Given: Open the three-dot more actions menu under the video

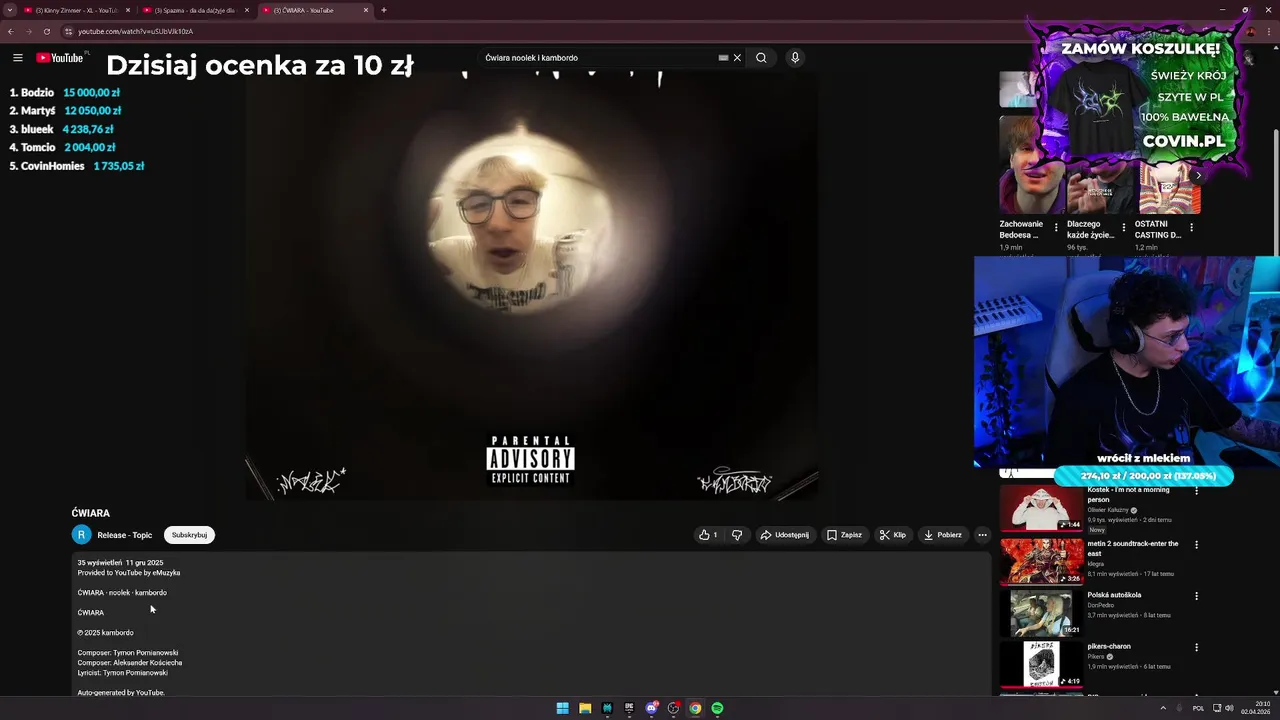Looking at the screenshot, I should click(982, 535).
